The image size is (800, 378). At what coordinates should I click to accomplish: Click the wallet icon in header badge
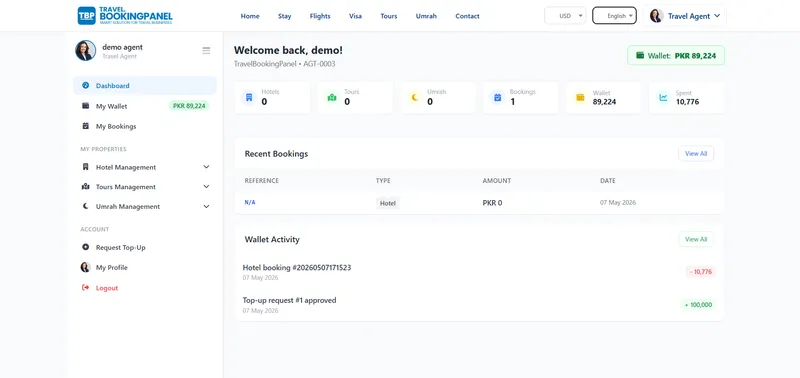640,55
